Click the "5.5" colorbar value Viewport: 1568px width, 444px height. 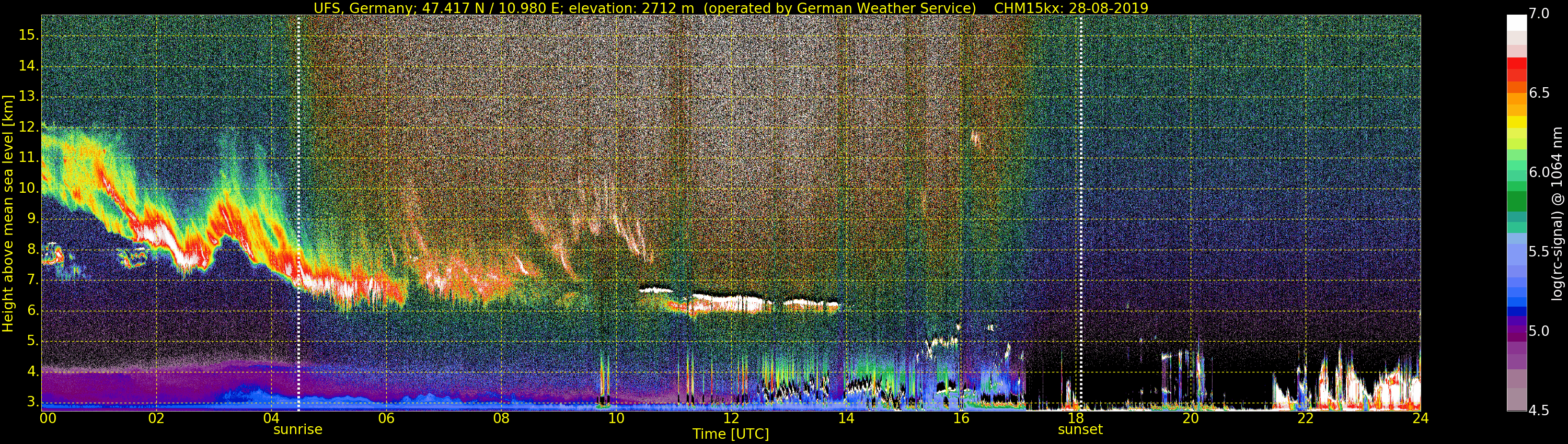coord(1539,252)
